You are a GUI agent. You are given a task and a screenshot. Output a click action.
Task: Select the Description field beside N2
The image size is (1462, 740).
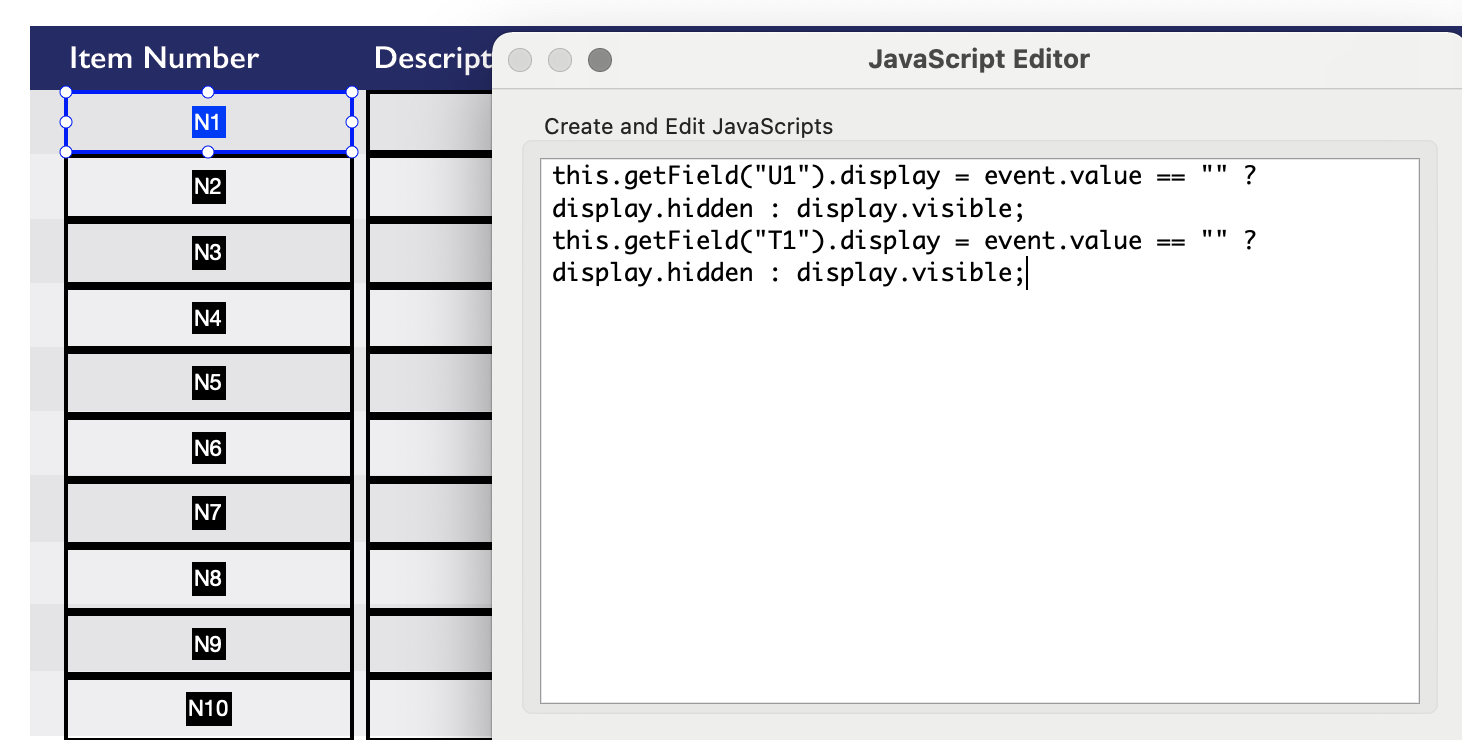[430, 187]
